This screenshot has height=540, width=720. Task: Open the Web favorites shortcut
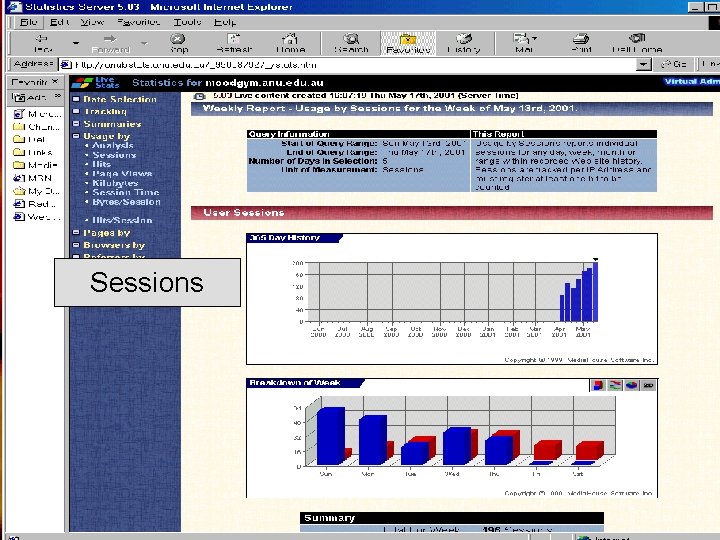point(36,216)
